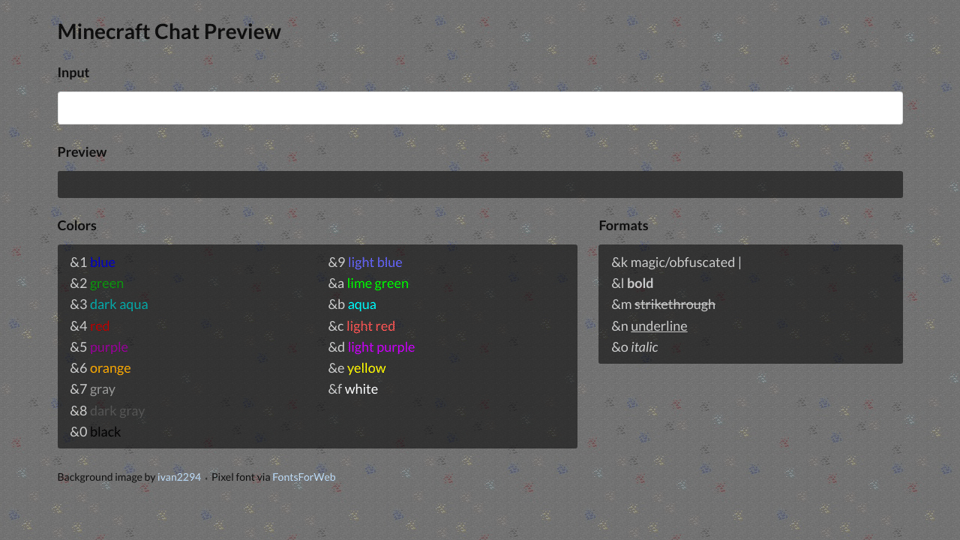Click the &8 dark gray entry
The height and width of the screenshot is (540, 960).
click(107, 410)
